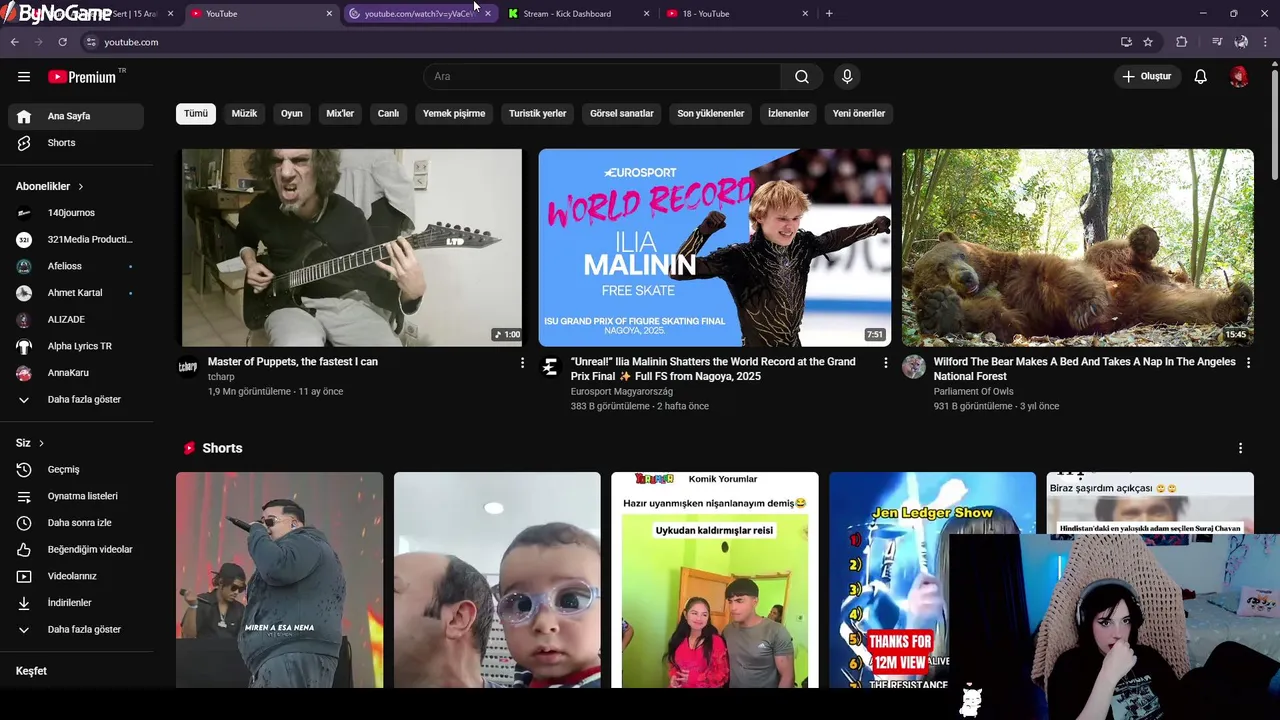Start voice search with microphone icon
The image size is (1280, 720).
tap(847, 77)
